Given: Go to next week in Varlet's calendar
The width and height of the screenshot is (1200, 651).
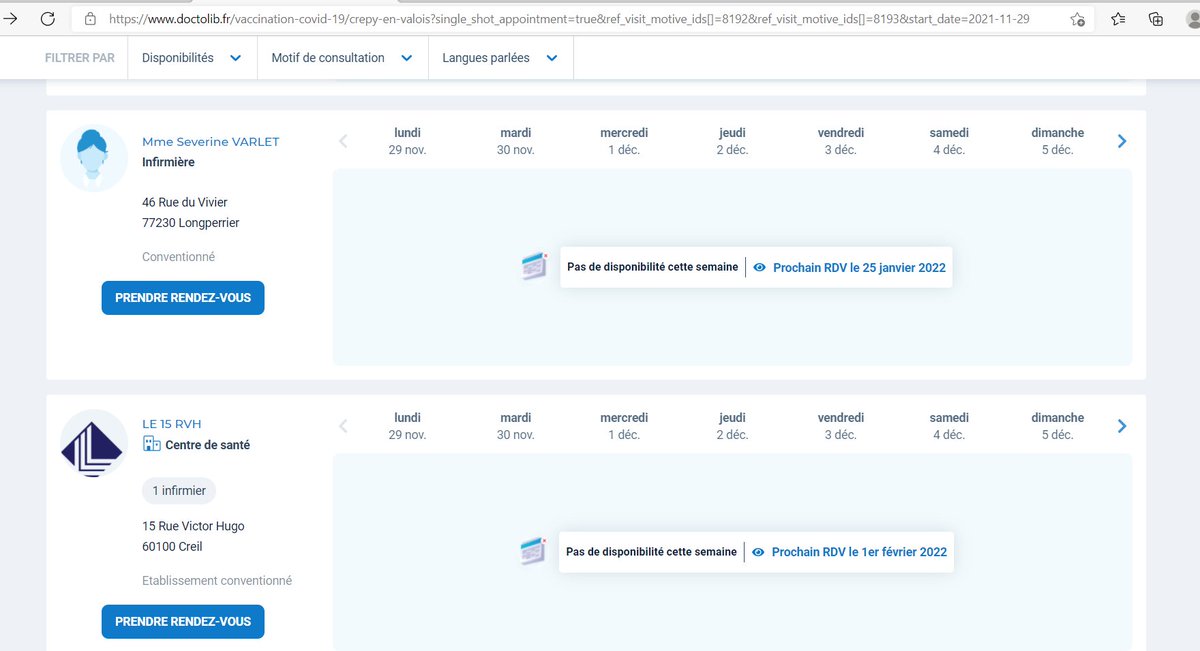Looking at the screenshot, I should tap(1122, 141).
